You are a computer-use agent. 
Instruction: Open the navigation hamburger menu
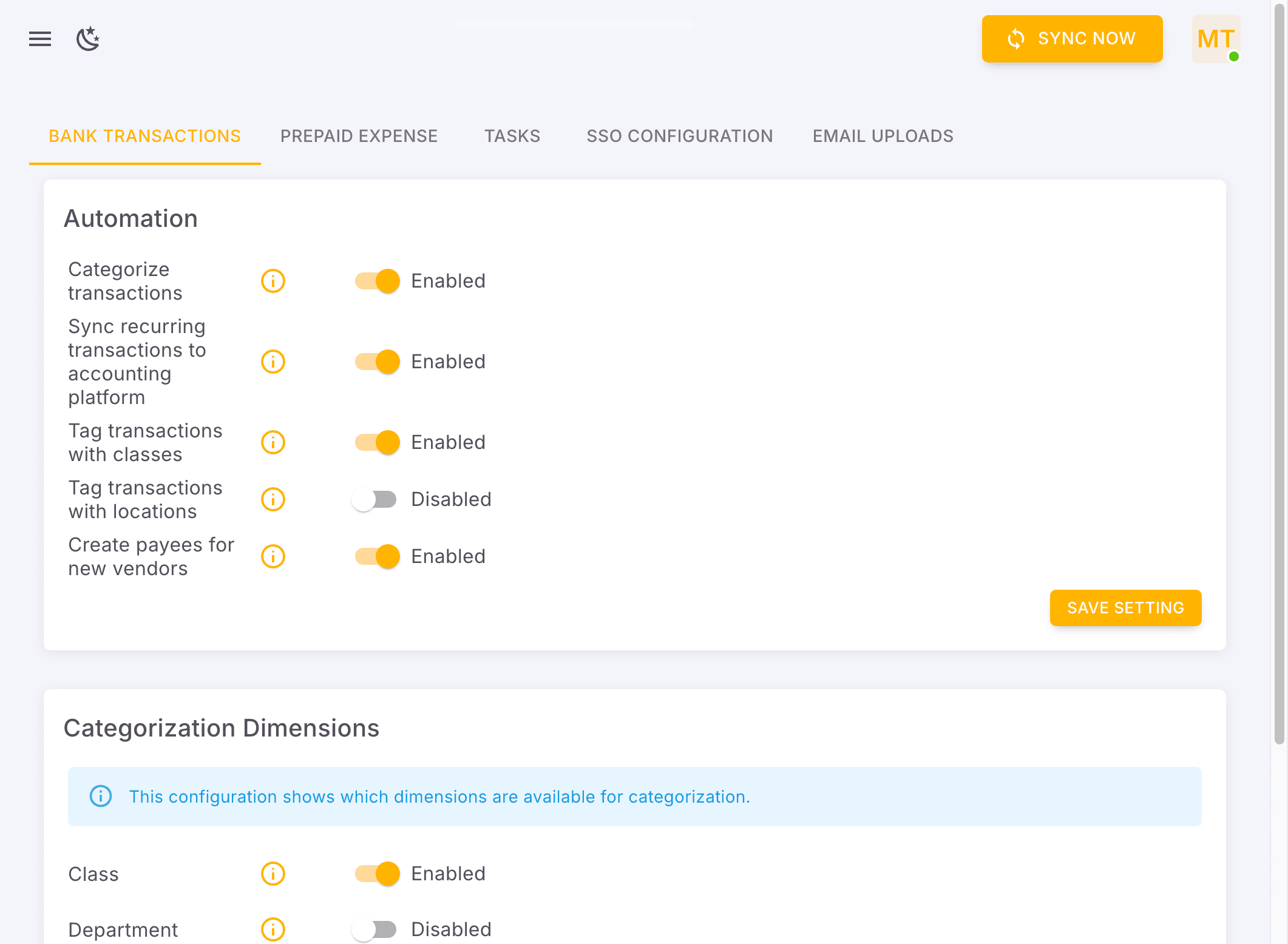pos(39,39)
